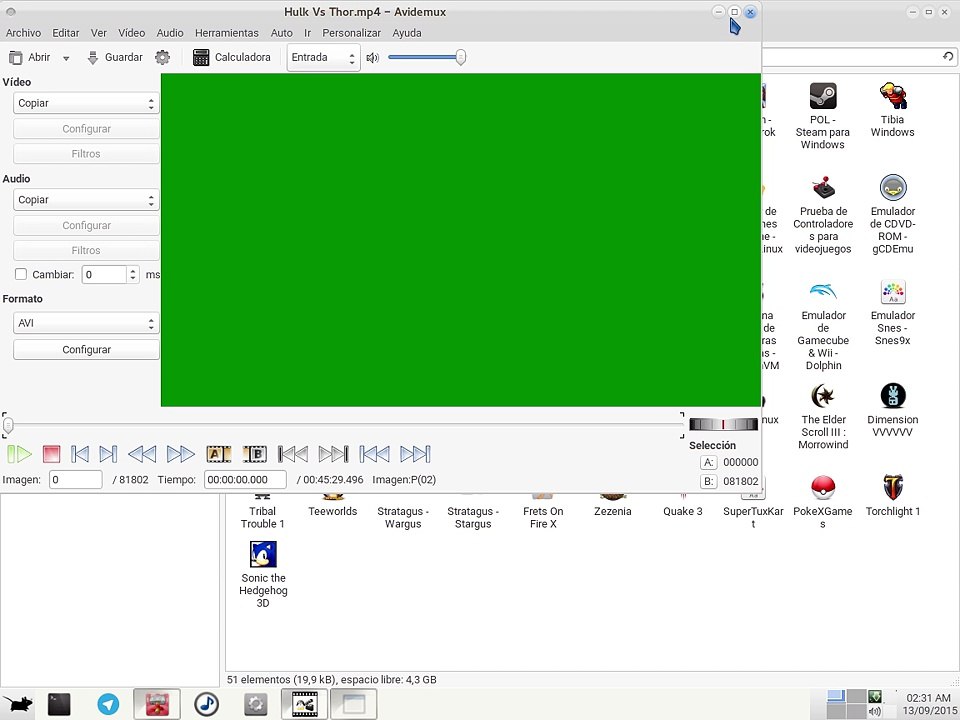
Task: Set selection marker A
Action: click(218, 454)
